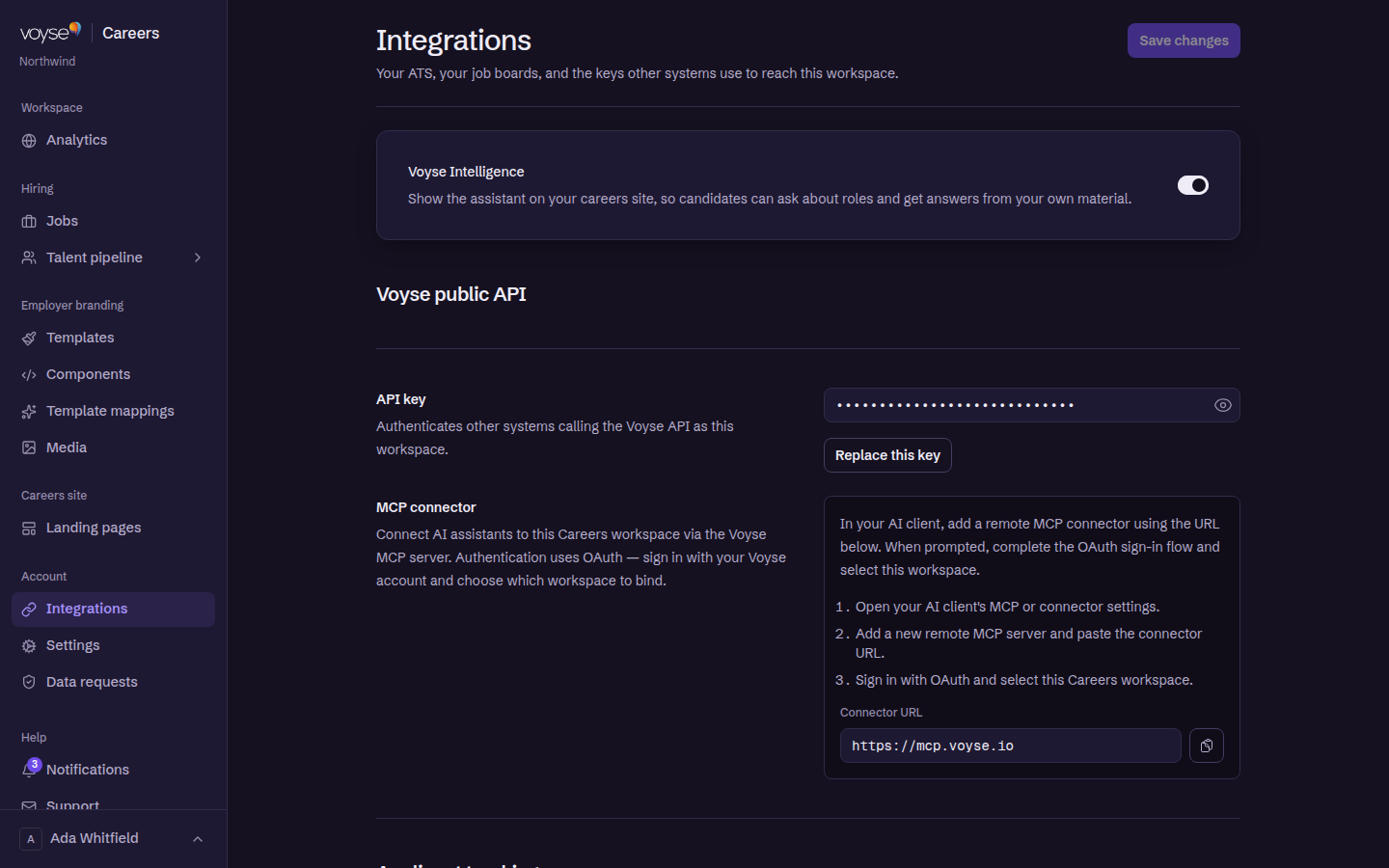Click the Landing pages layout icon

pos(29,529)
